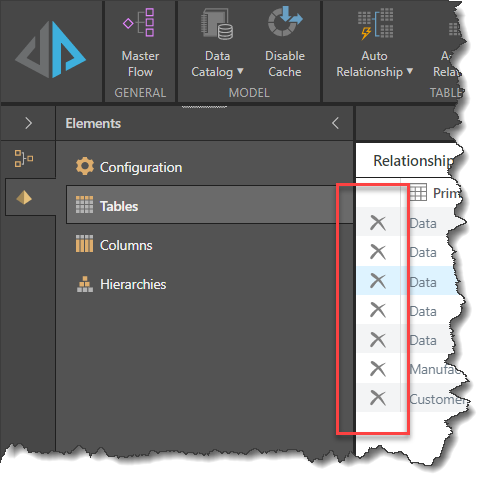Viewport: 491px width, 487px height.
Task: Collapse the Elements panel with left chevron
Action: (x=335, y=123)
